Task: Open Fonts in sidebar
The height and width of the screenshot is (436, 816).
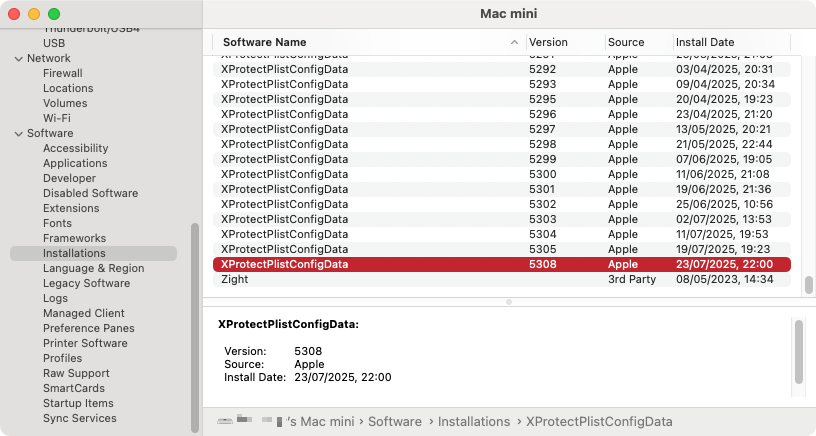Action: 57,223
